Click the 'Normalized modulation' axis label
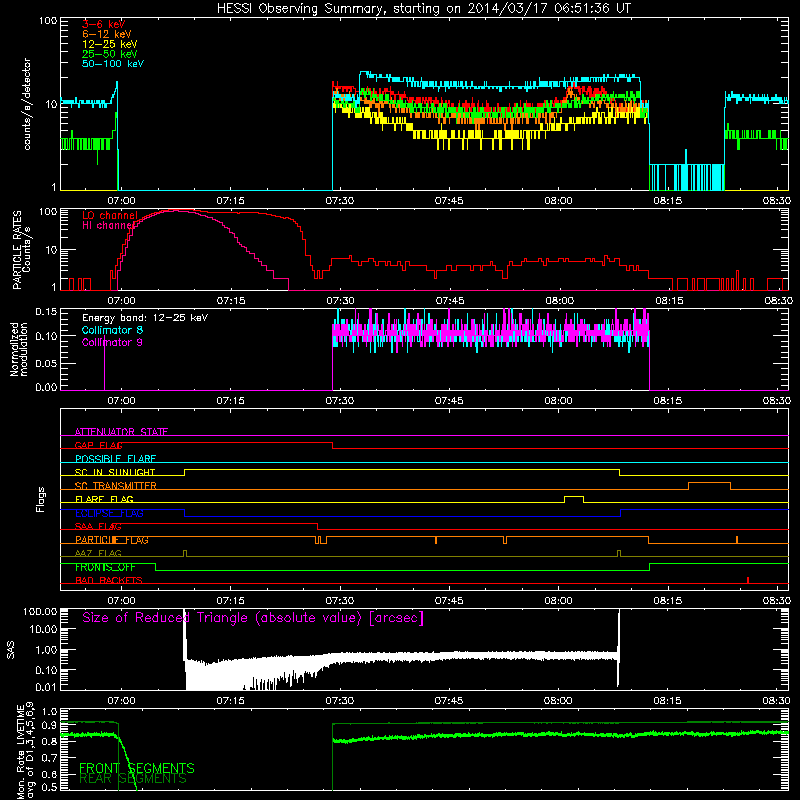This screenshot has width=800, height=800. pyautogui.click(x=19, y=349)
